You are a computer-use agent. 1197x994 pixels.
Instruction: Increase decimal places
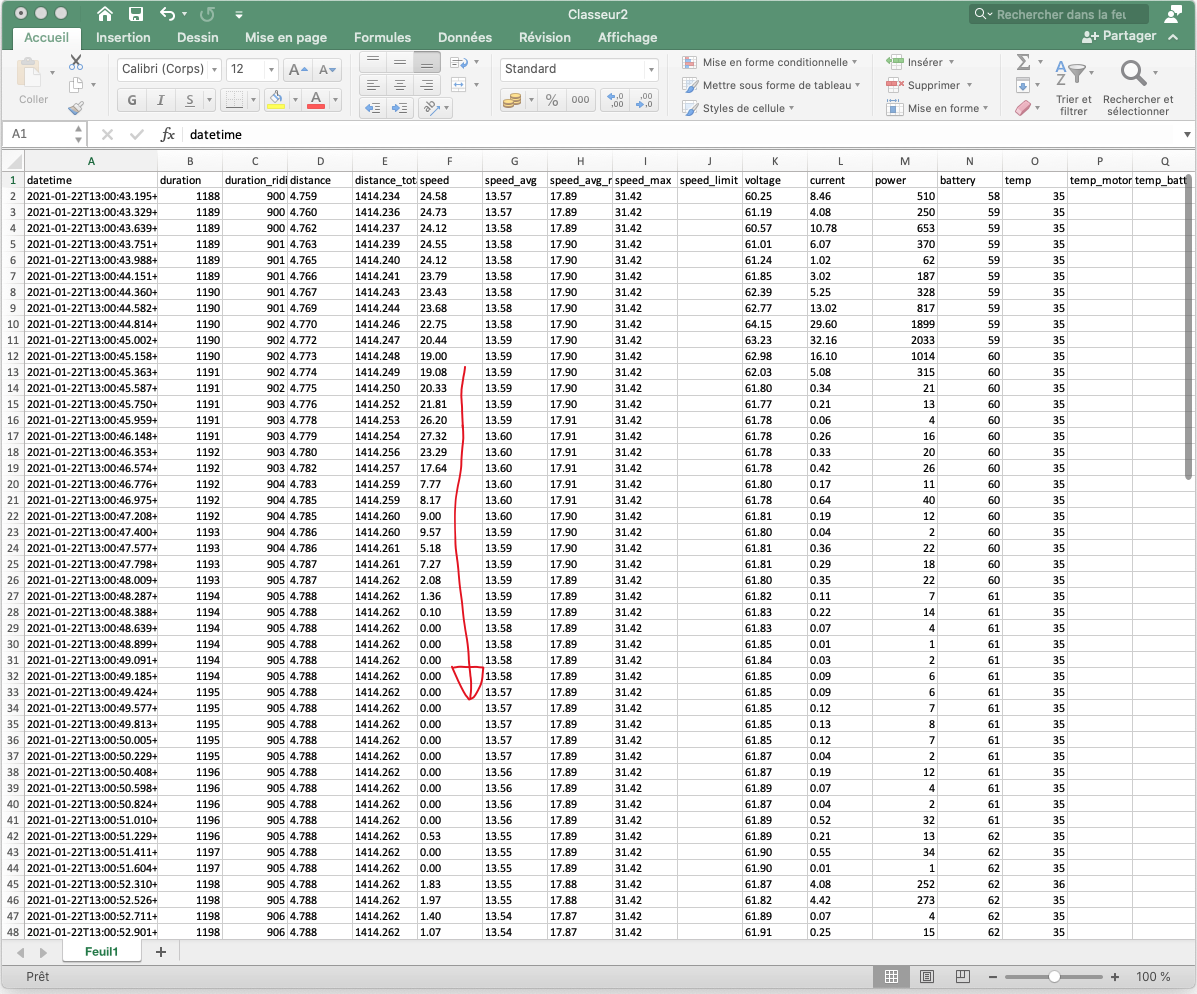tap(615, 100)
